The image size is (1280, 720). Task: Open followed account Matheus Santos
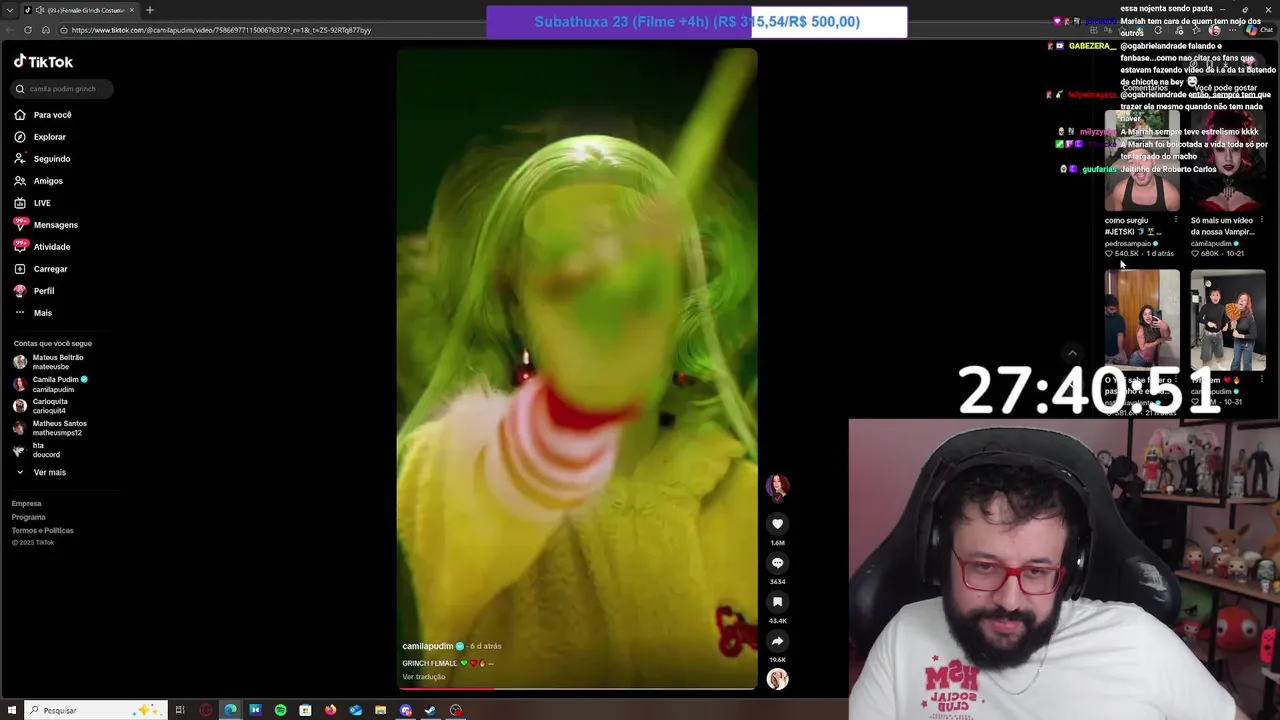50,428
